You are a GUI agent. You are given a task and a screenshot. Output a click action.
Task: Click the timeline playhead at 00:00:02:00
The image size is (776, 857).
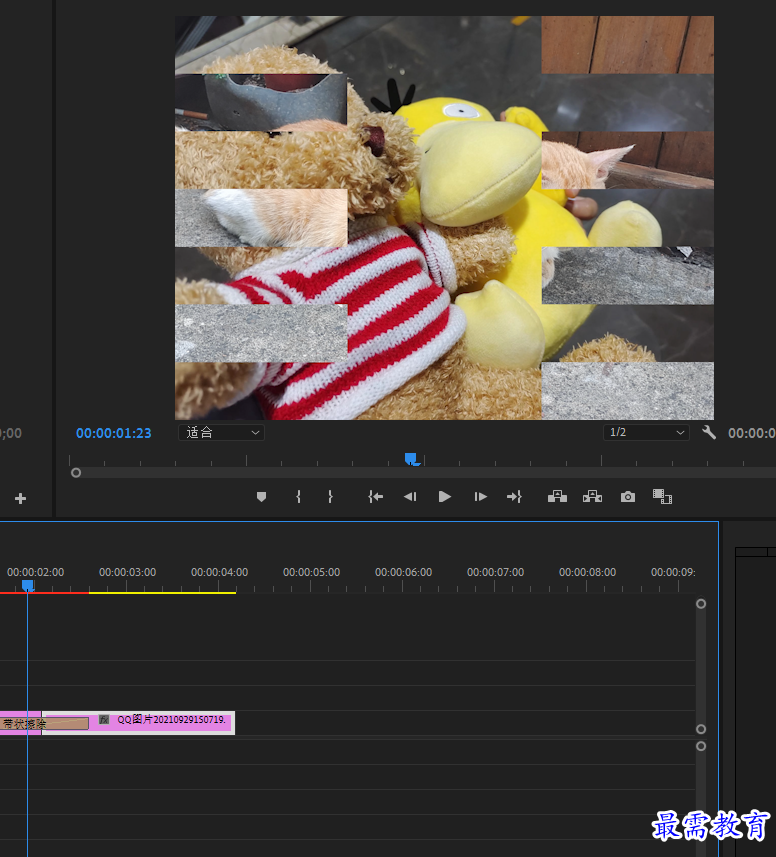pyautogui.click(x=27, y=586)
